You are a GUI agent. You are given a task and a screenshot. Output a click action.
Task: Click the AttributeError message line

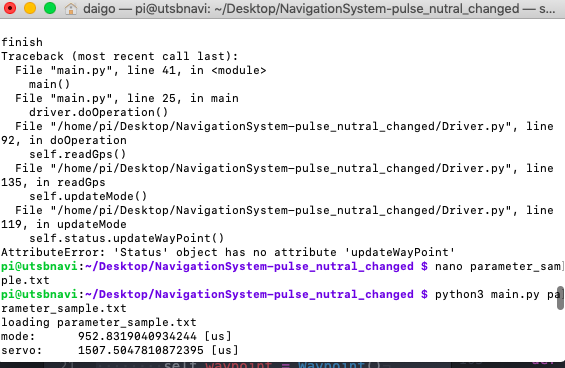[228, 252]
